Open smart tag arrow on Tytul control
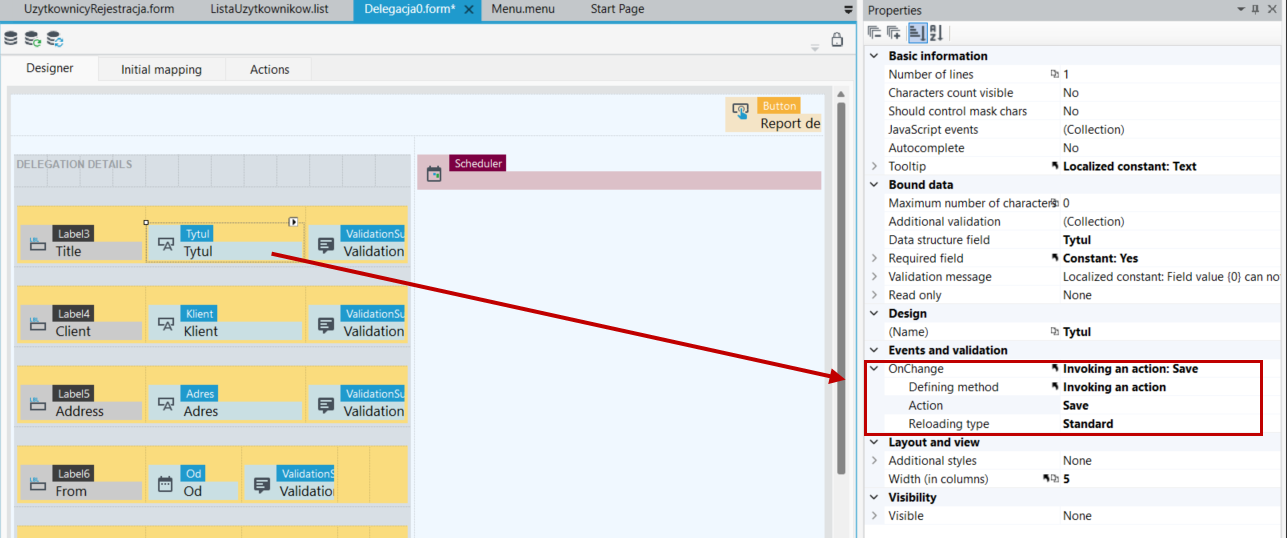This screenshot has width=1287, height=538. tap(294, 222)
